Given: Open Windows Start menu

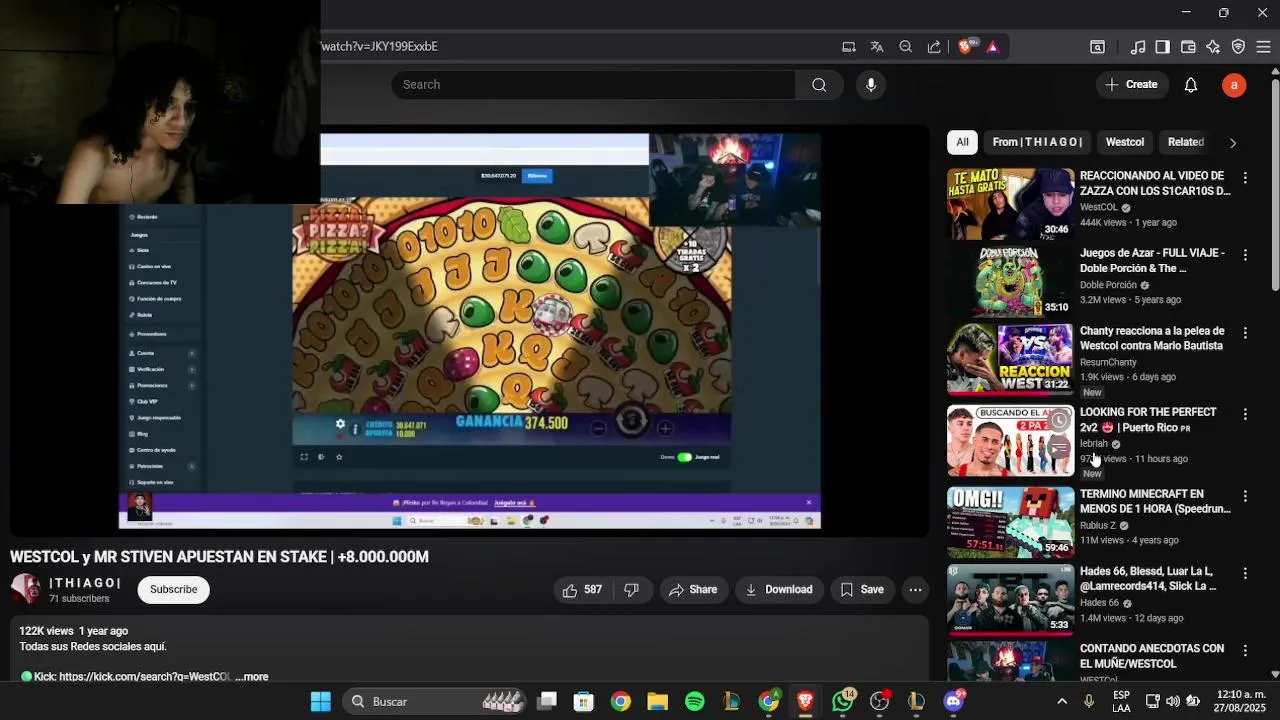Looking at the screenshot, I should (x=321, y=702).
